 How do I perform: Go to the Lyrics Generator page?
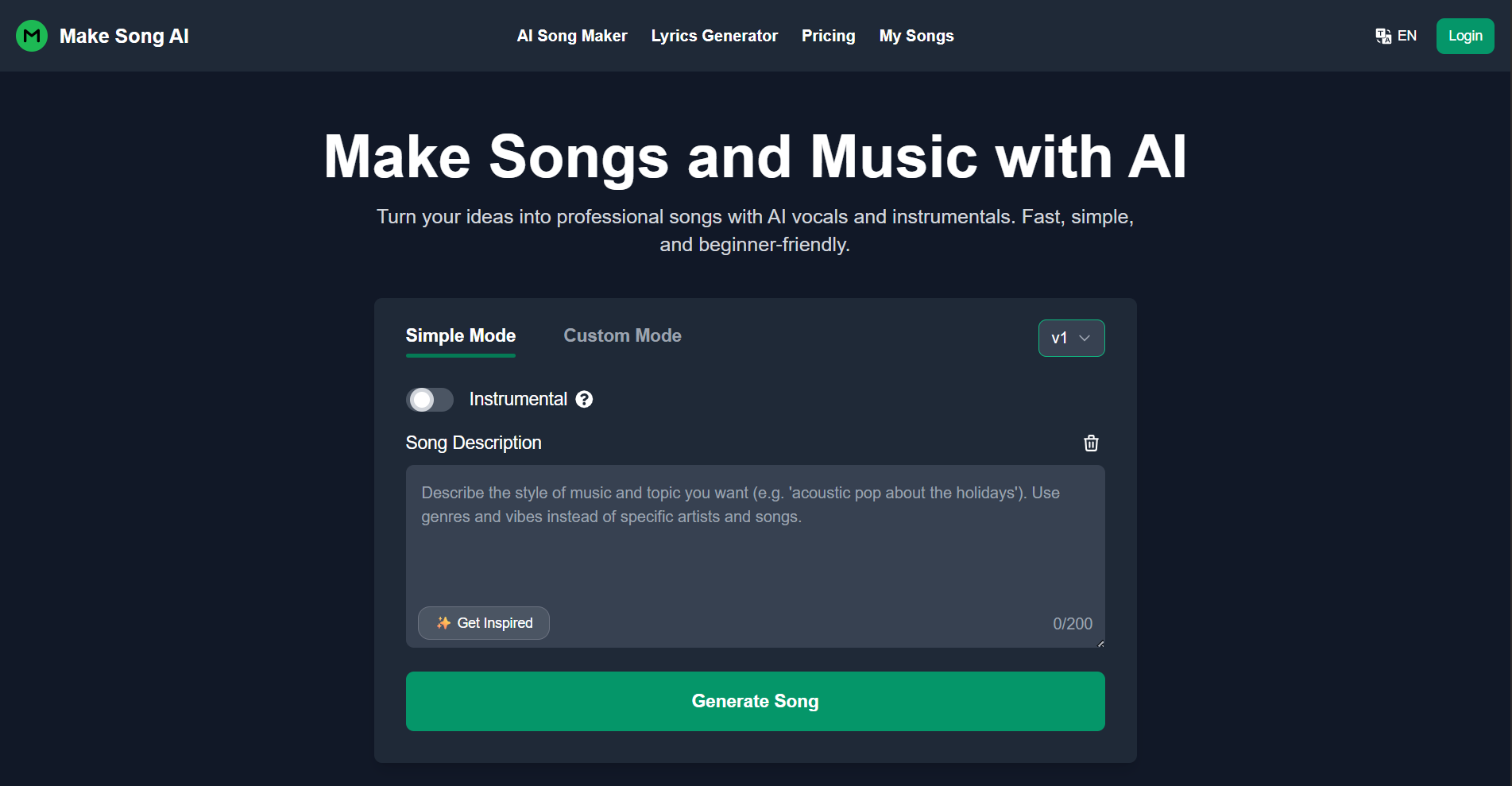pos(713,36)
